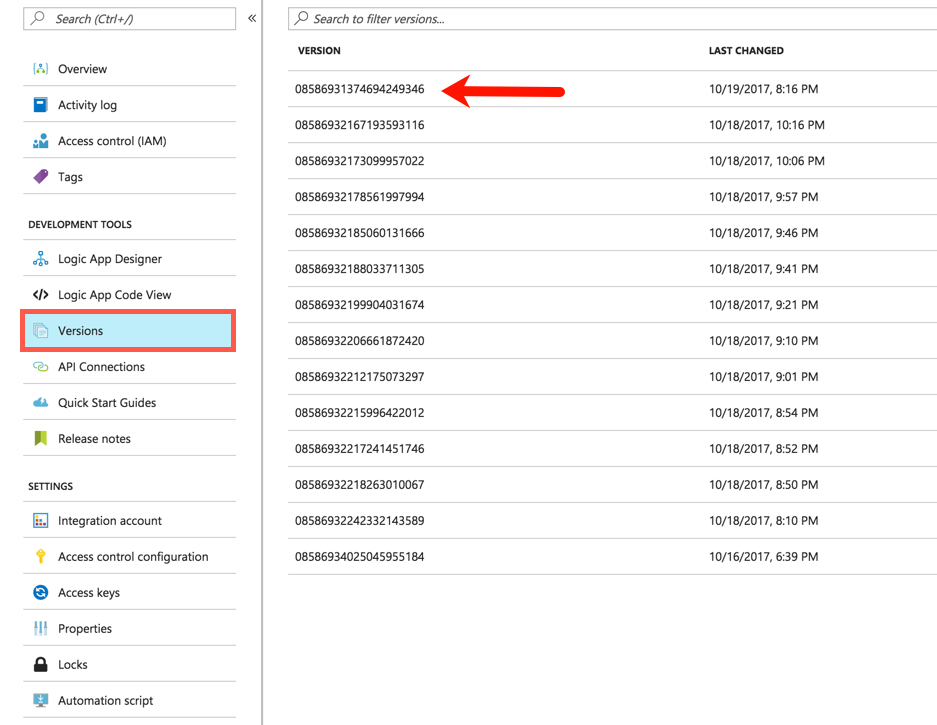
Task: Open Properties settings
Action: (x=129, y=628)
